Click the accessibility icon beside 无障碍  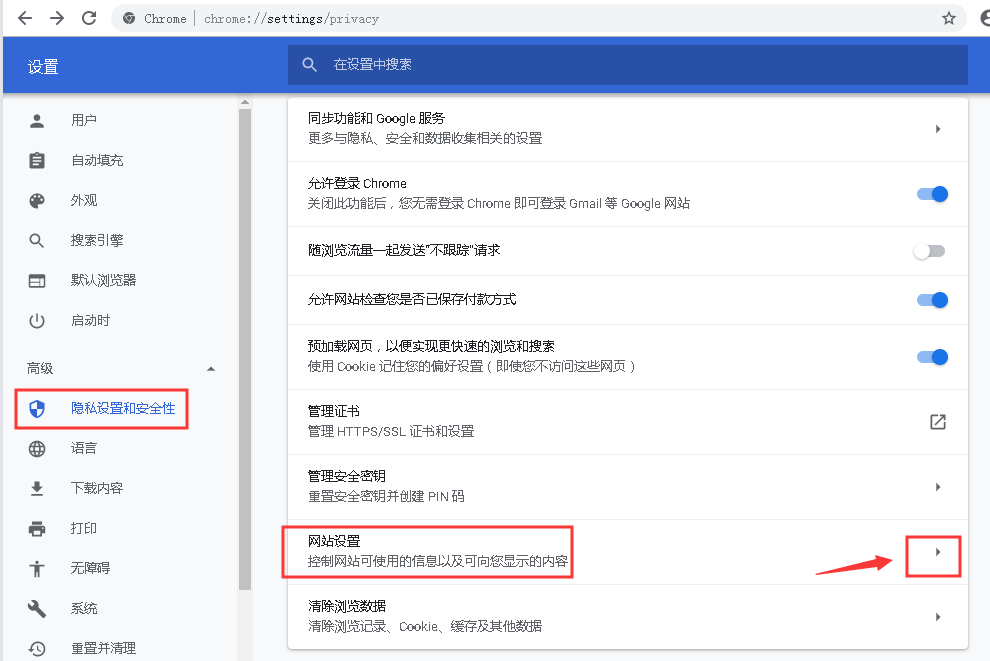point(37,569)
